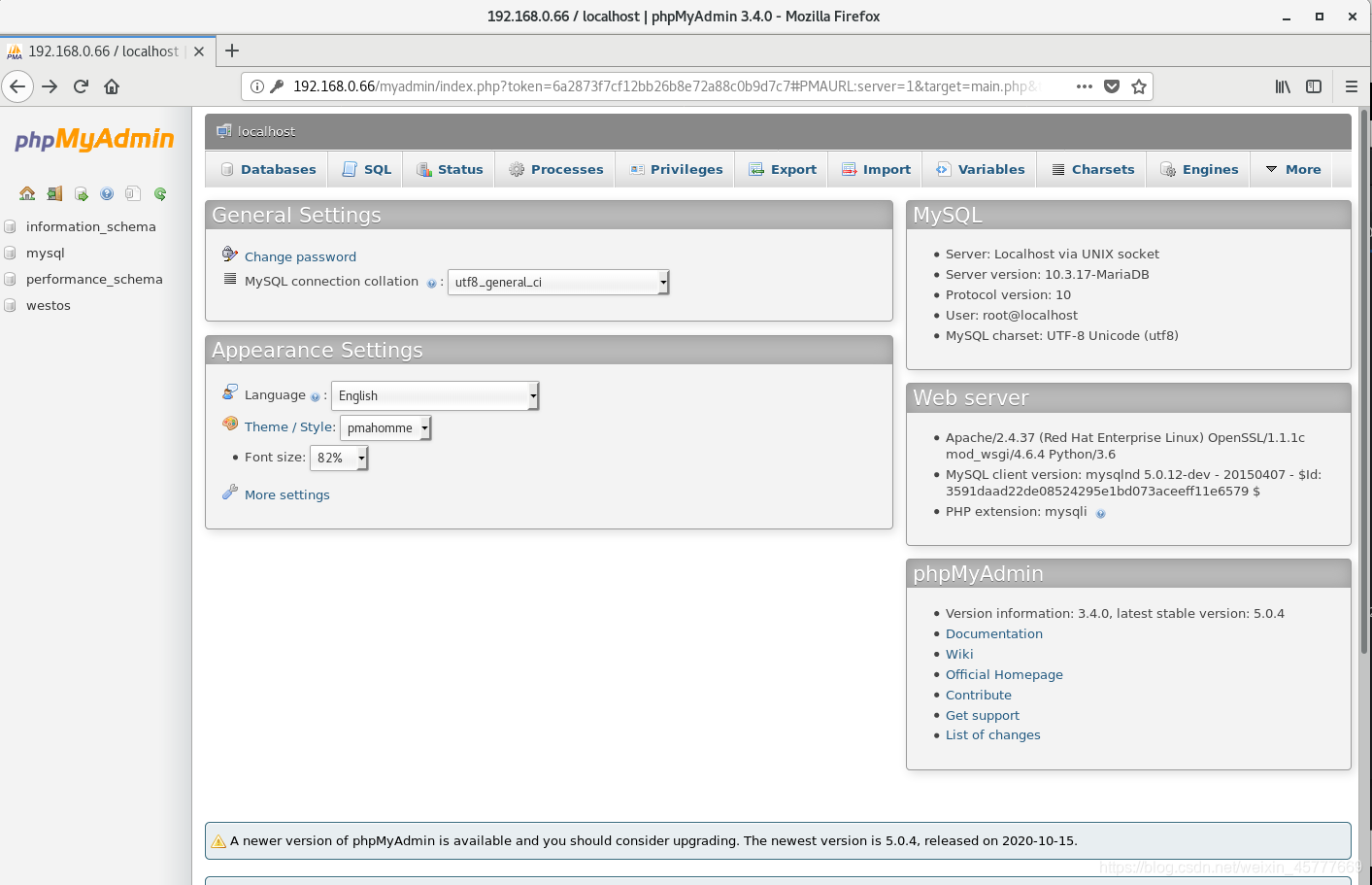1372x885 pixels.
Task: Click the localhost server breadcrumb
Action: tap(266, 131)
